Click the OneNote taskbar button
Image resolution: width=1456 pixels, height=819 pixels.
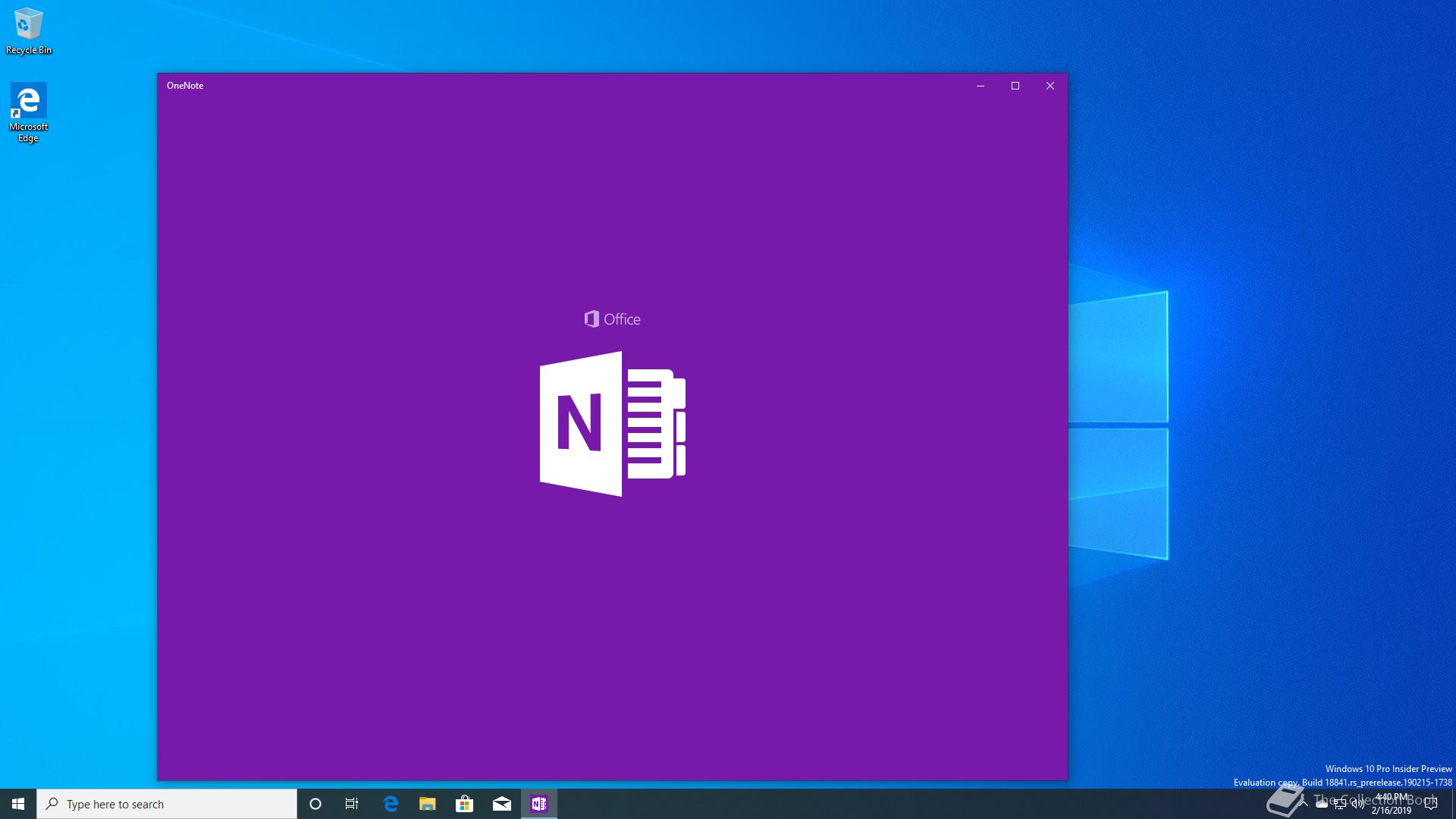[x=539, y=804]
